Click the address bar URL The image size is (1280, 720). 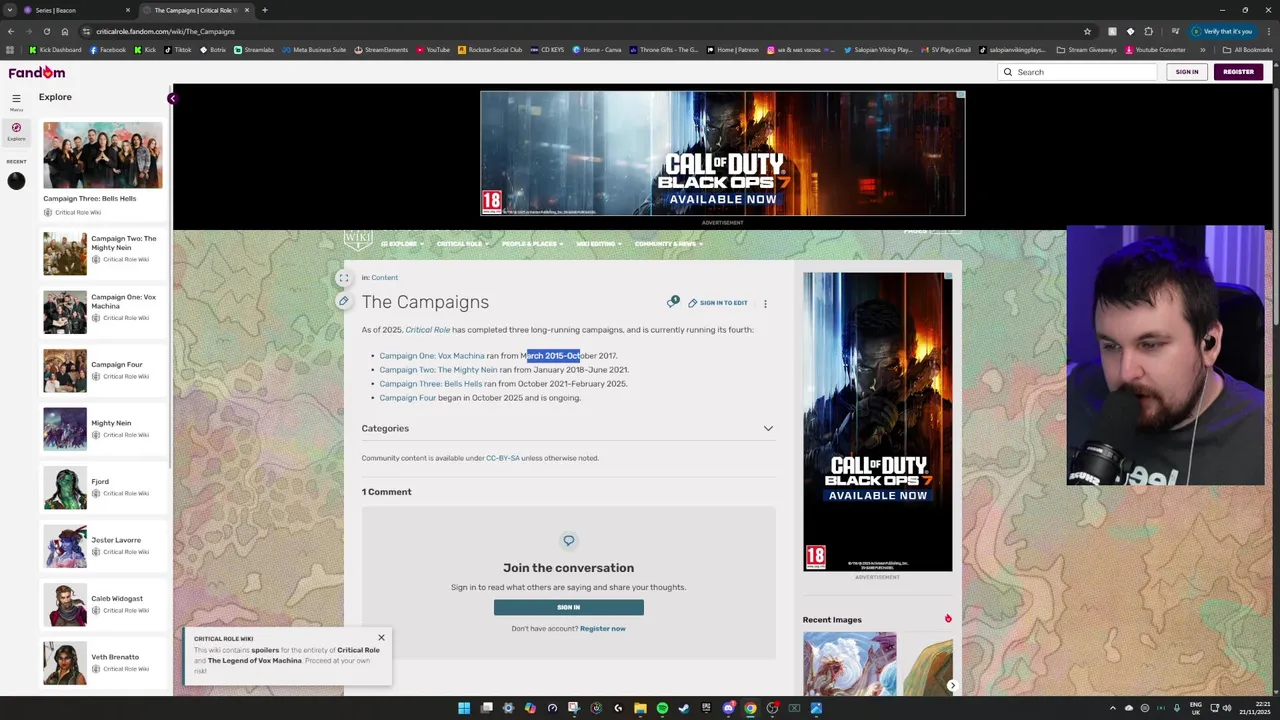tap(165, 31)
